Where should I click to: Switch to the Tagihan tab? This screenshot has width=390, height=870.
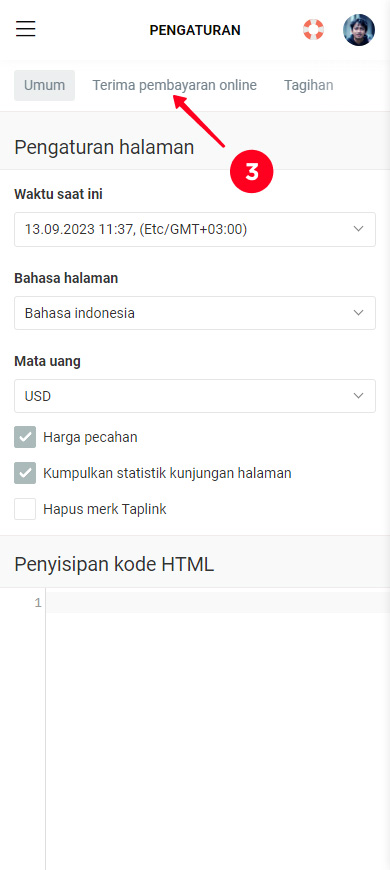pos(308,85)
